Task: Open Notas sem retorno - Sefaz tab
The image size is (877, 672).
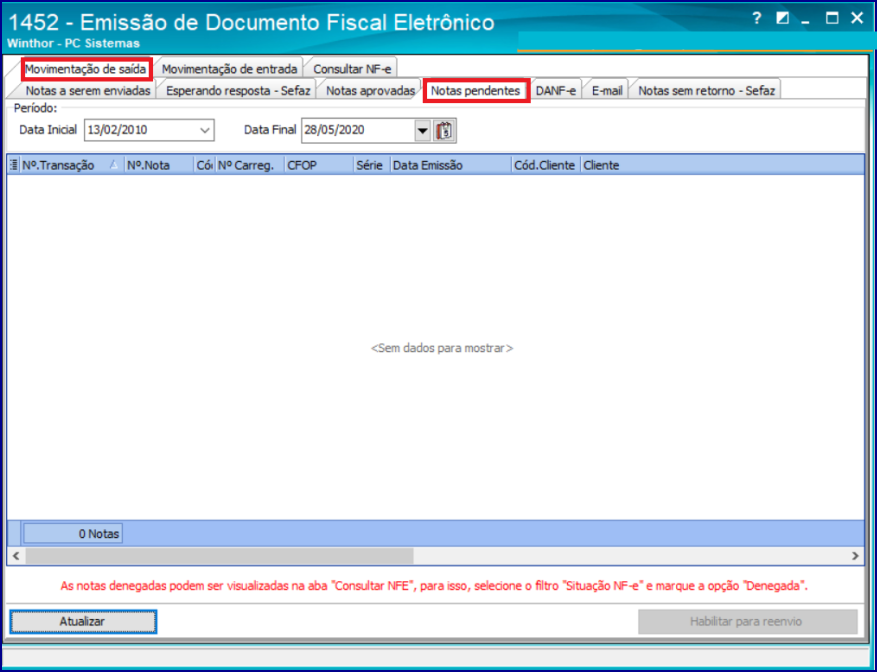Action: (x=706, y=91)
